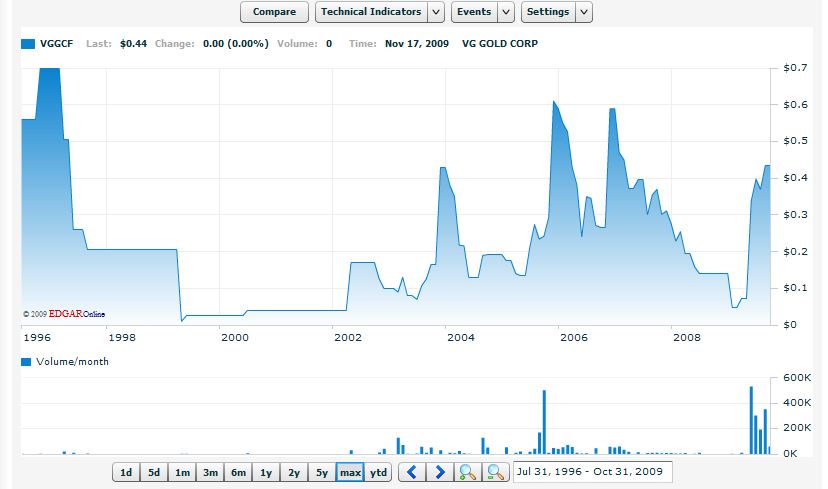Image resolution: width=828 pixels, height=489 pixels.
Task: Click the 600K volume axis label
Action: pos(797,378)
